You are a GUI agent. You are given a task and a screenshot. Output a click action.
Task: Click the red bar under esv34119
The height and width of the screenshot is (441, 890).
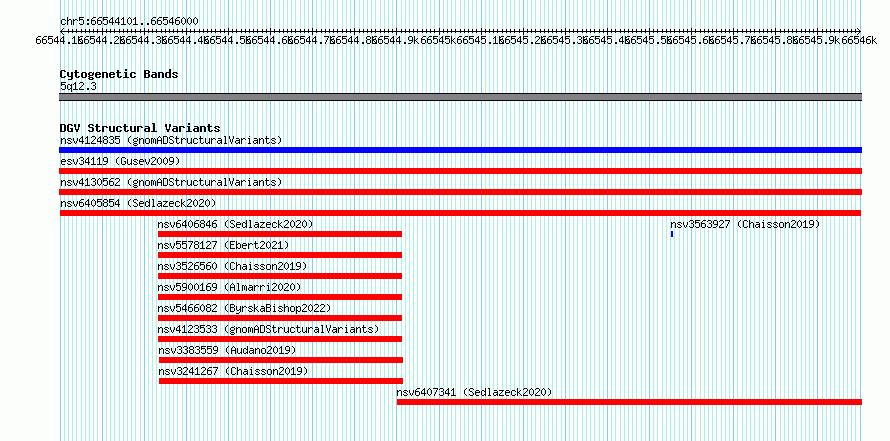point(460,171)
